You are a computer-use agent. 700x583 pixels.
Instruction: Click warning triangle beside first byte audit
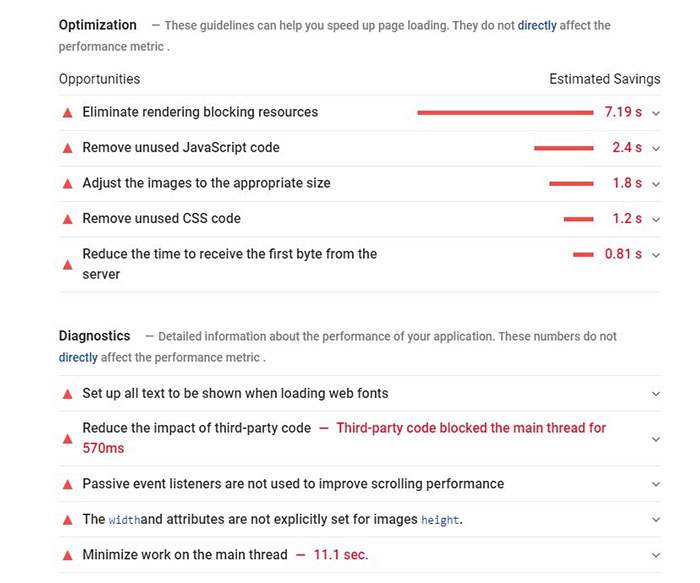tap(68, 264)
